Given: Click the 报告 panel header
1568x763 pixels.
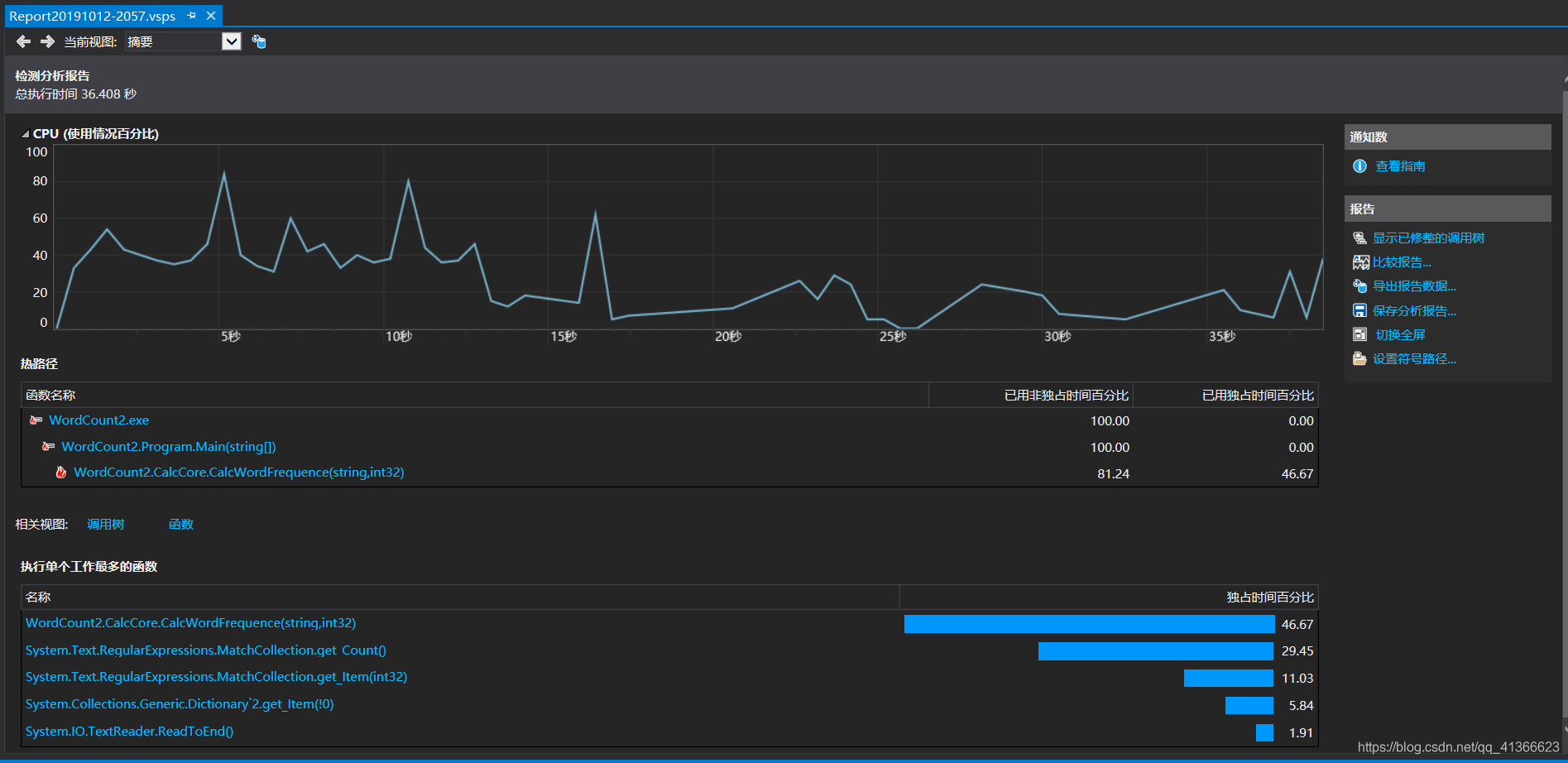Looking at the screenshot, I should pos(1447,209).
